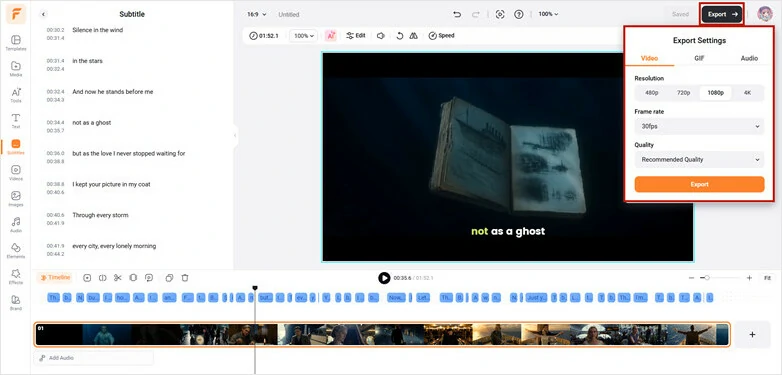Open the Edit adjustments button
The image size is (782, 375).
tap(356, 35)
